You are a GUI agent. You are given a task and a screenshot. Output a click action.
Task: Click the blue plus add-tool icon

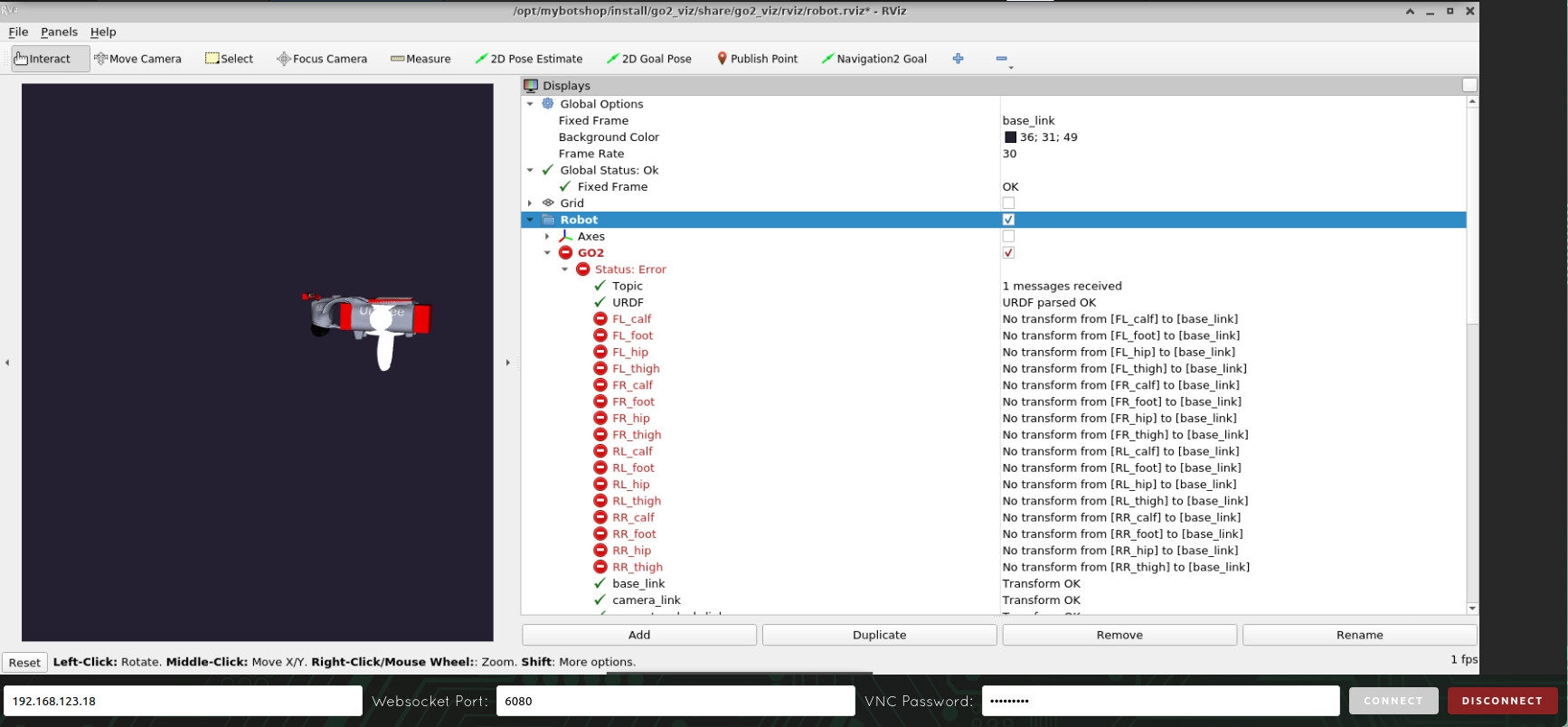tap(958, 59)
